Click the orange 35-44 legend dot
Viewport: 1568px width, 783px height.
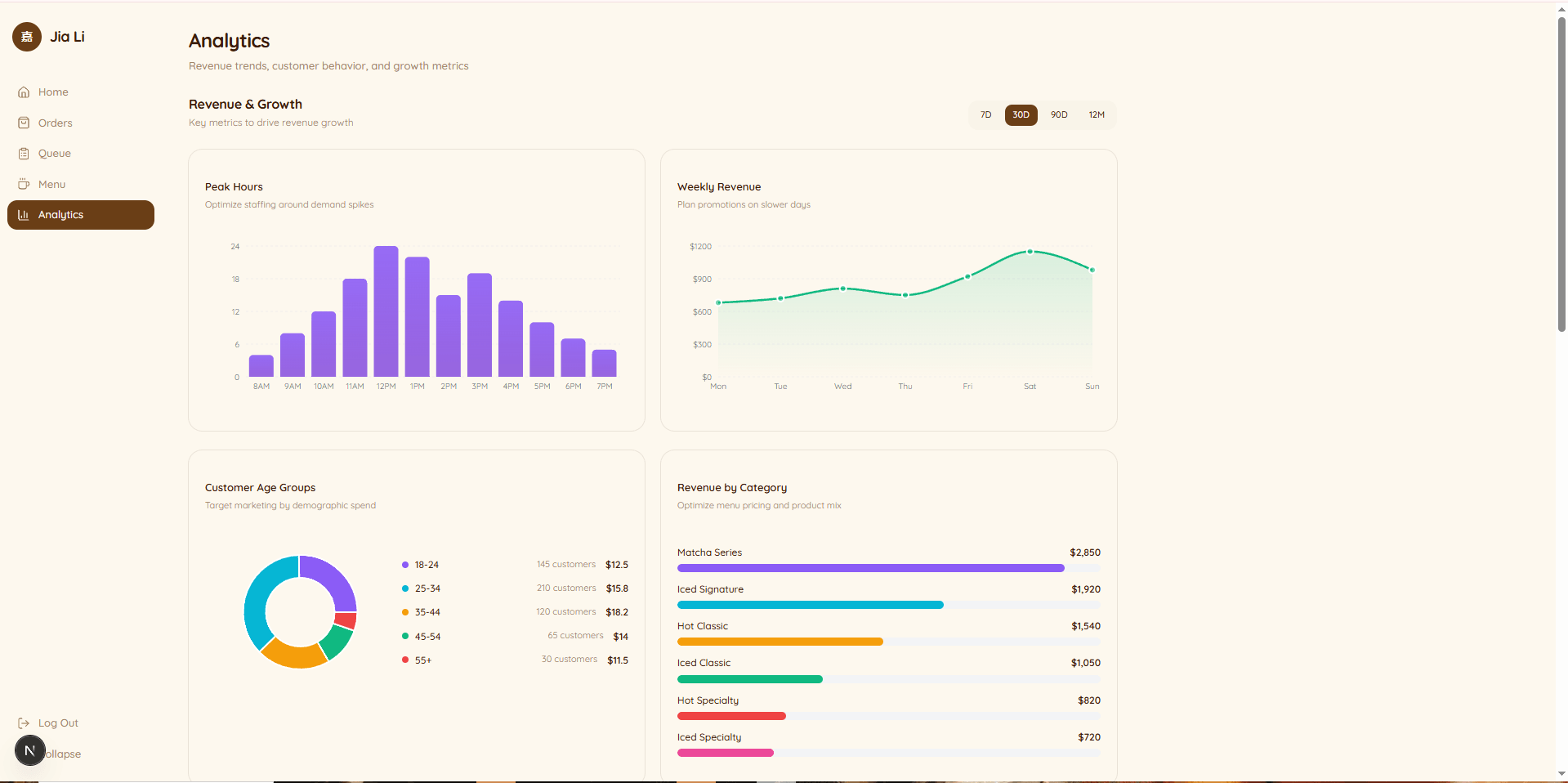pyautogui.click(x=405, y=612)
